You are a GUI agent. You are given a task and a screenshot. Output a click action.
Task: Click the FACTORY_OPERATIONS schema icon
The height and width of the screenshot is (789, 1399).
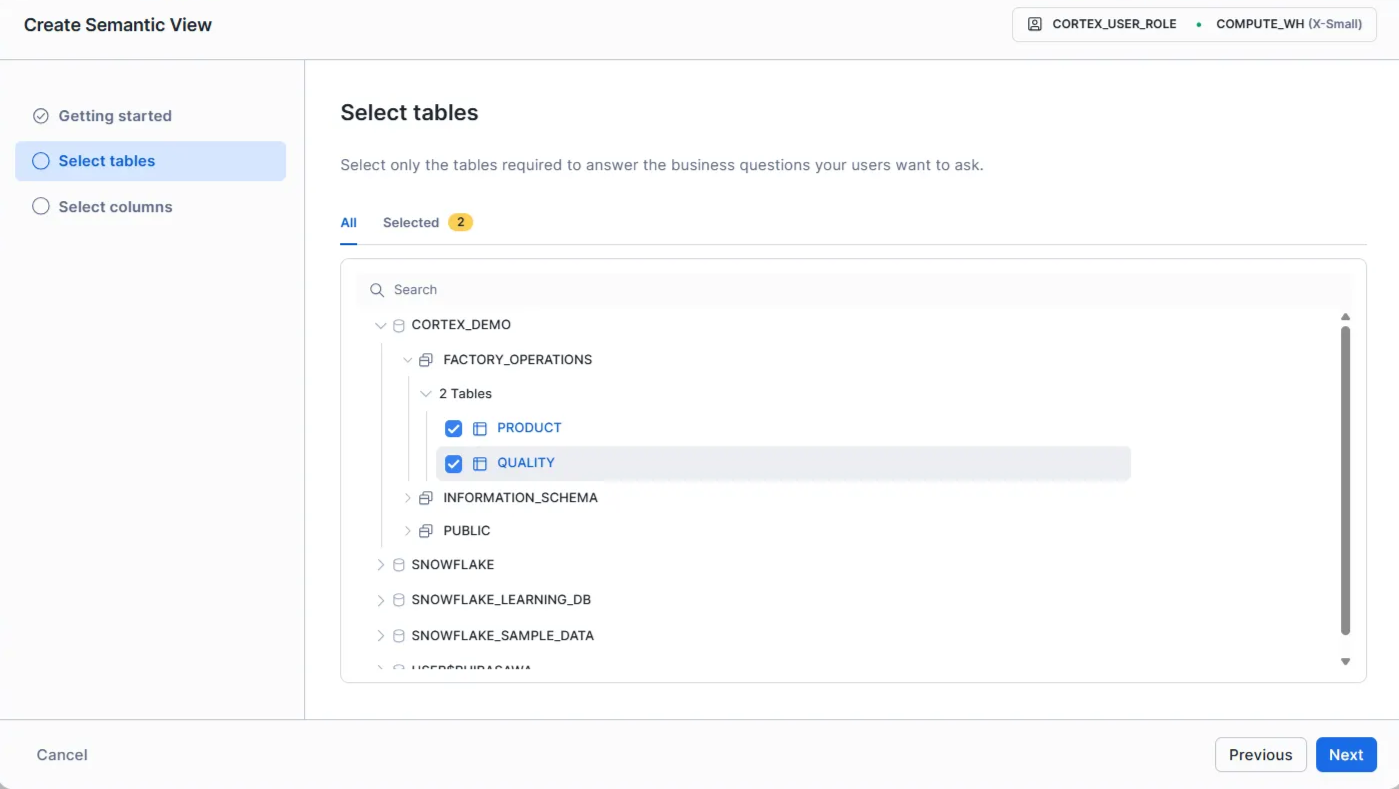[x=426, y=360]
